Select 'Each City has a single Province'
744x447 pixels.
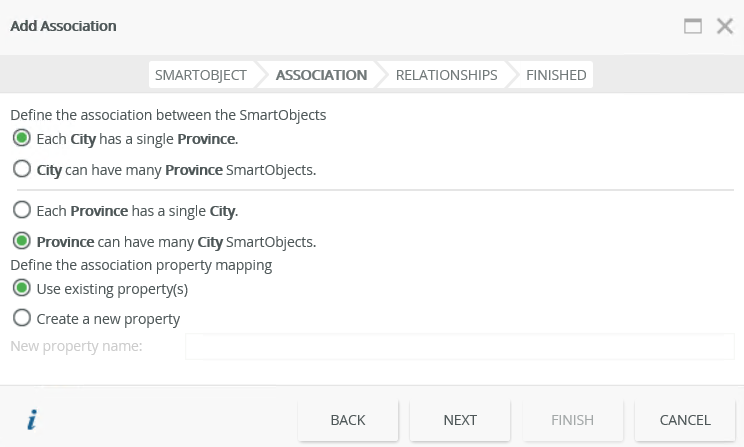21,138
